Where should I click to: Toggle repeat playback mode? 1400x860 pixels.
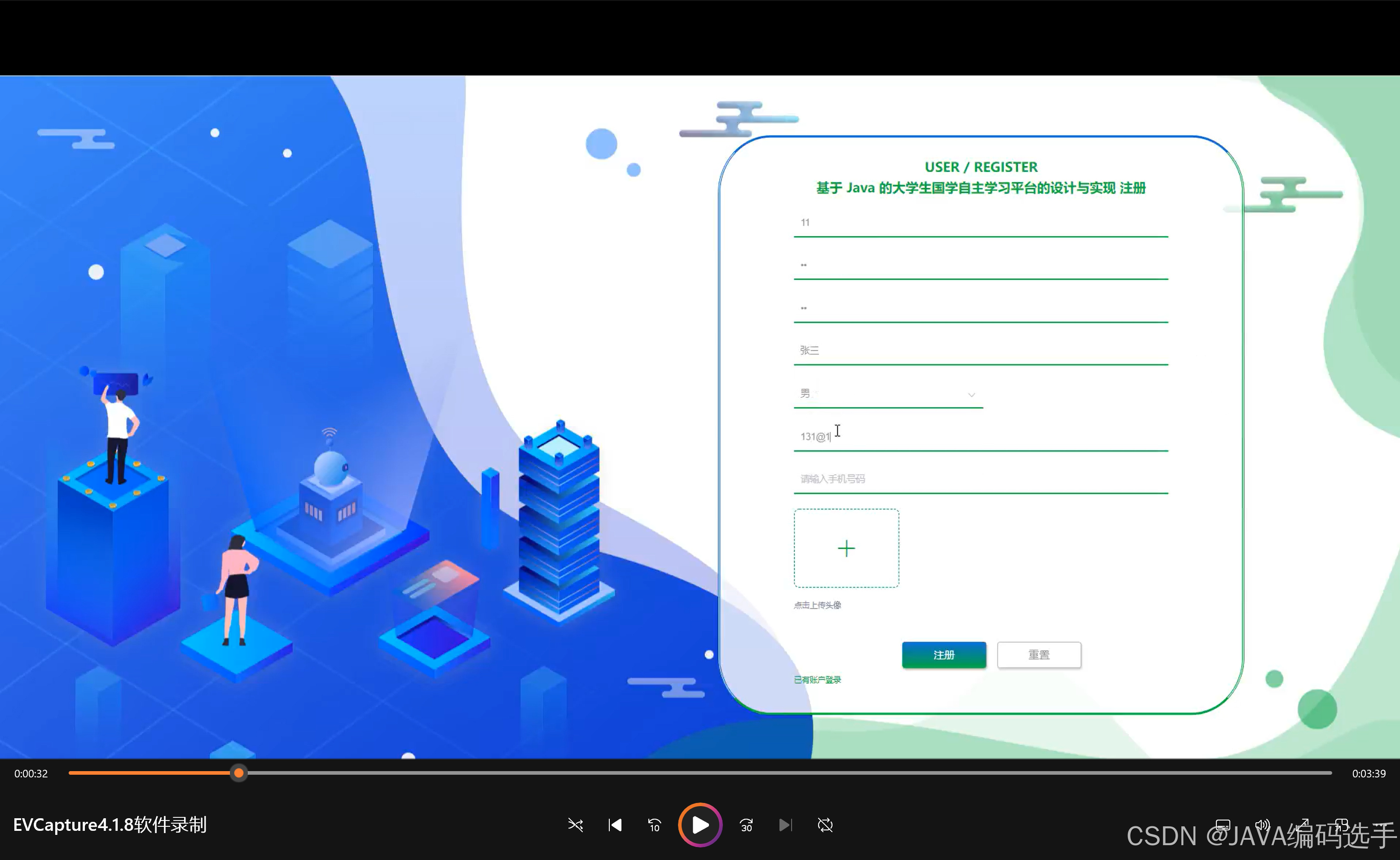[825, 825]
